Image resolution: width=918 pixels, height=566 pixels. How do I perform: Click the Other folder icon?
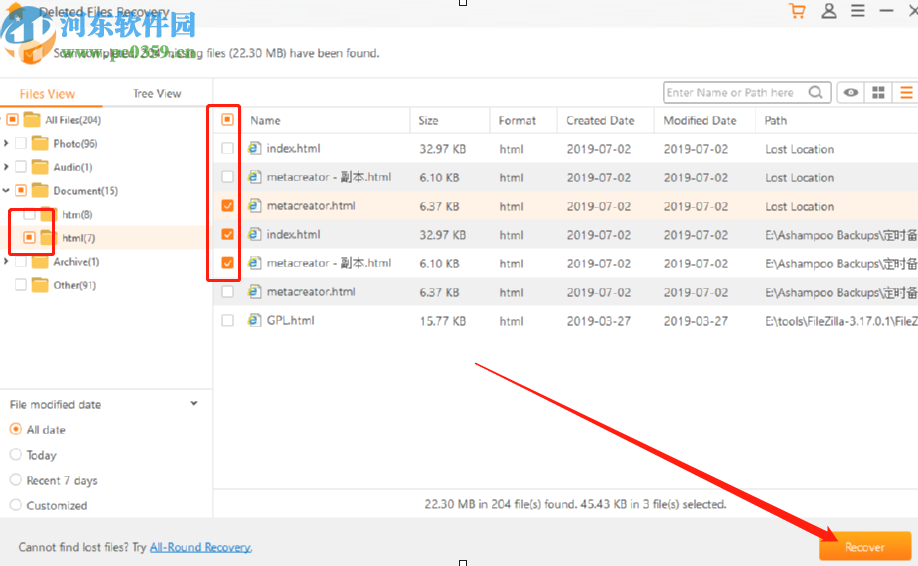point(40,285)
